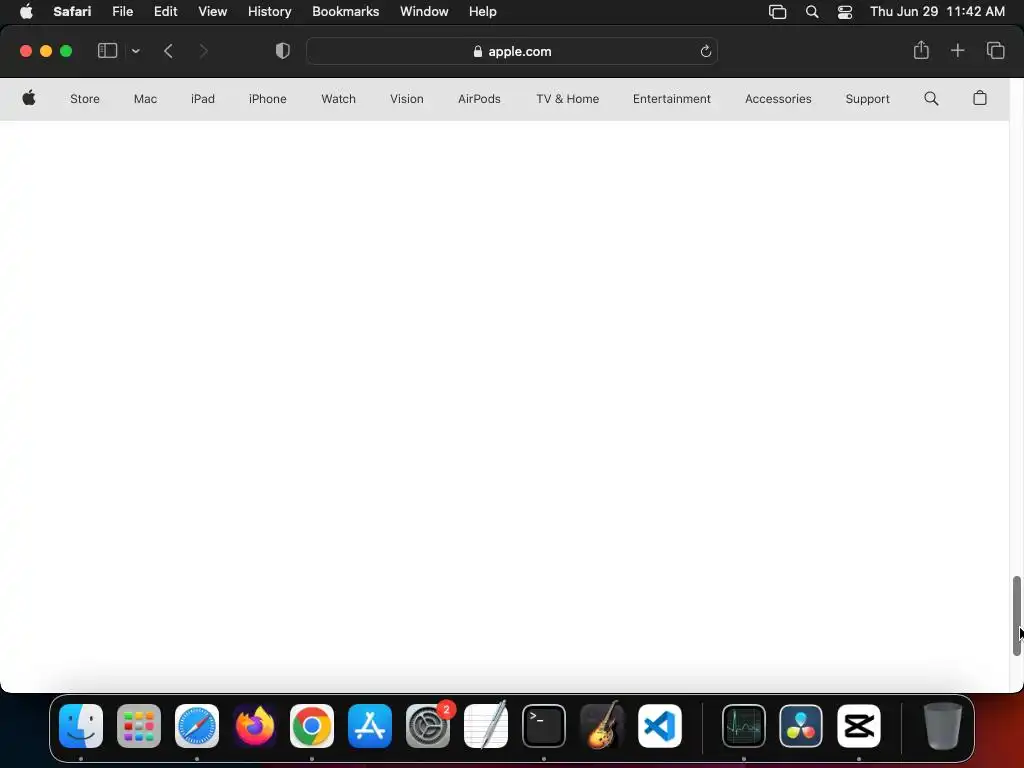This screenshot has height=768, width=1024.
Task: Open the Apple system menu
Action: (x=26, y=12)
